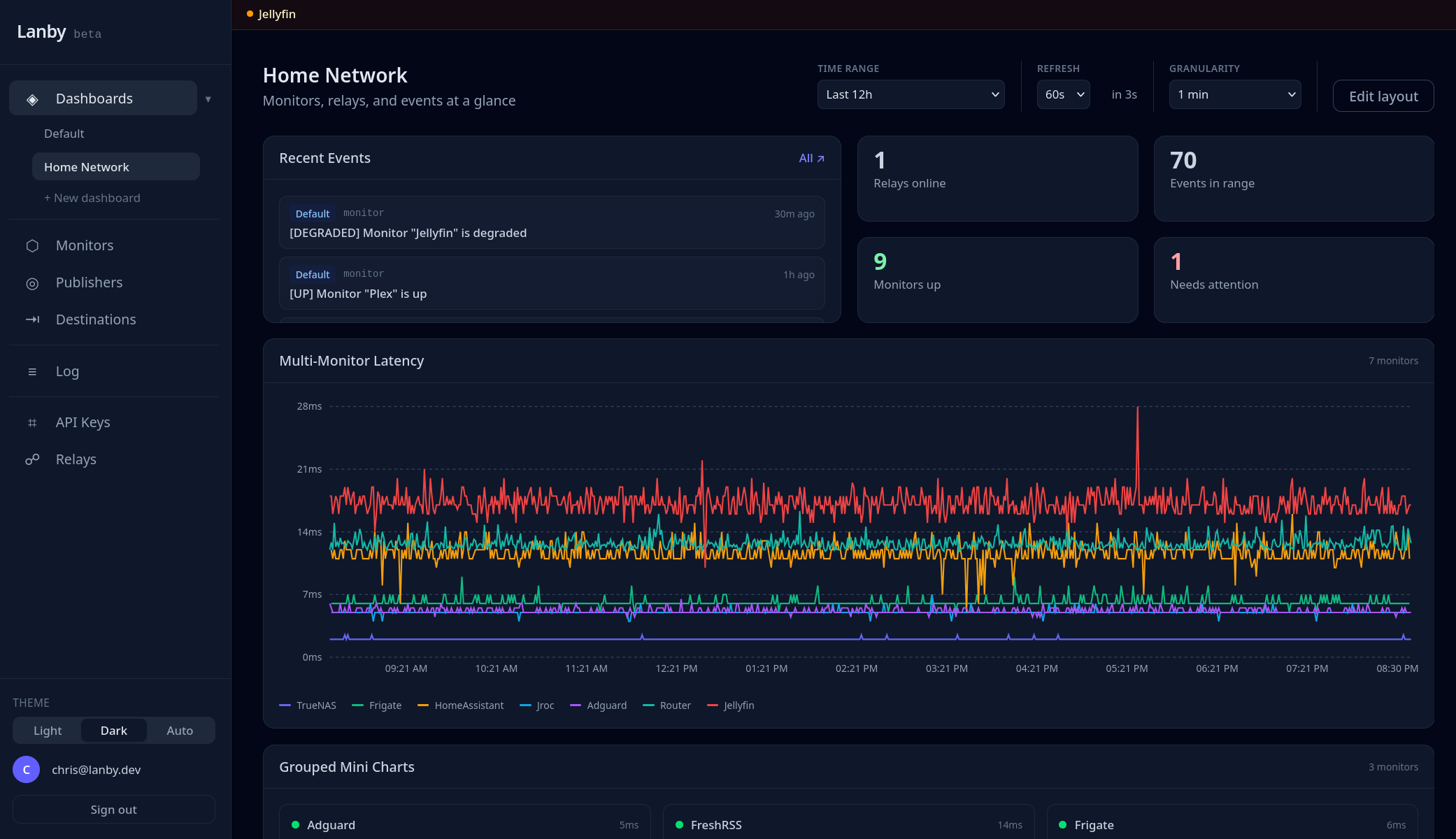Screen dimensions: 1456x839
Task: Toggle Jellyfin series in chart legend
Action: [x=731, y=705]
